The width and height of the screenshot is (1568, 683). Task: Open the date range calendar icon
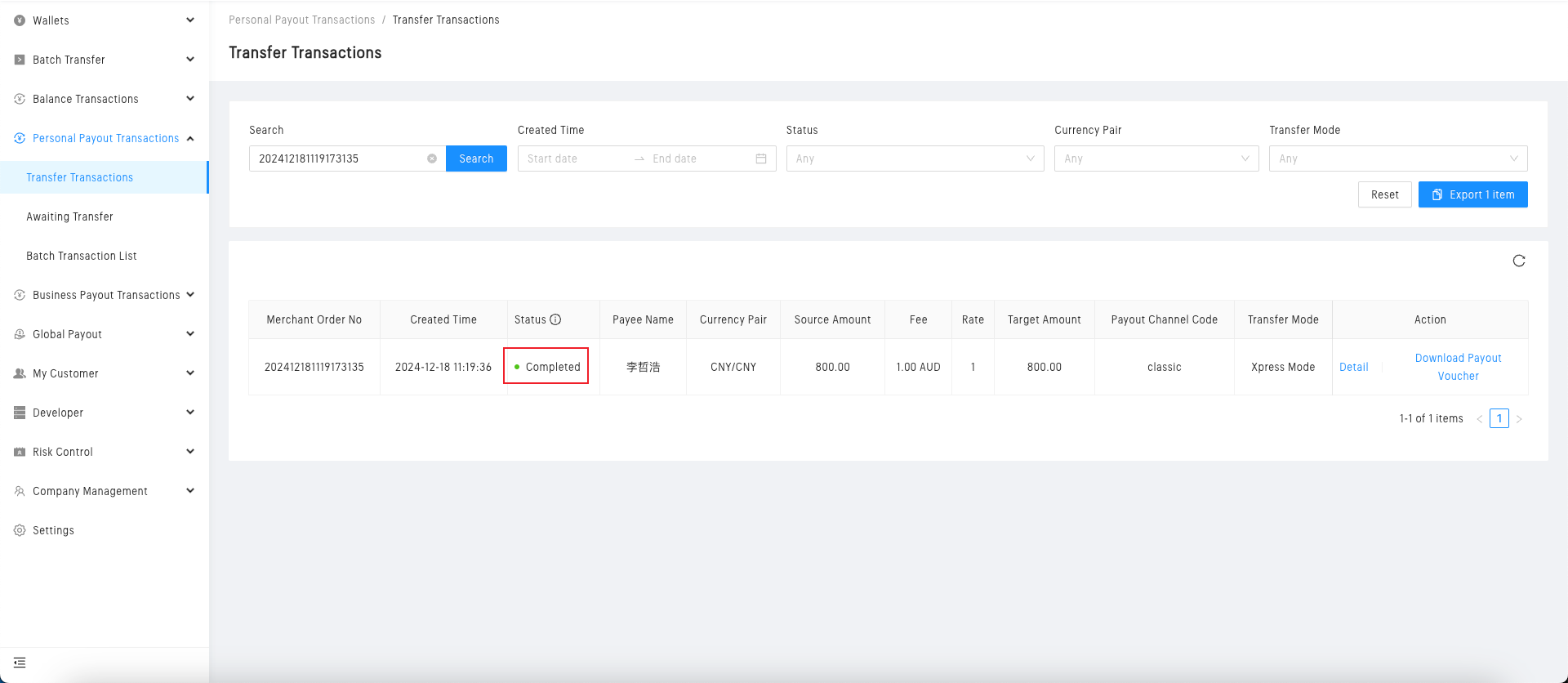760,158
